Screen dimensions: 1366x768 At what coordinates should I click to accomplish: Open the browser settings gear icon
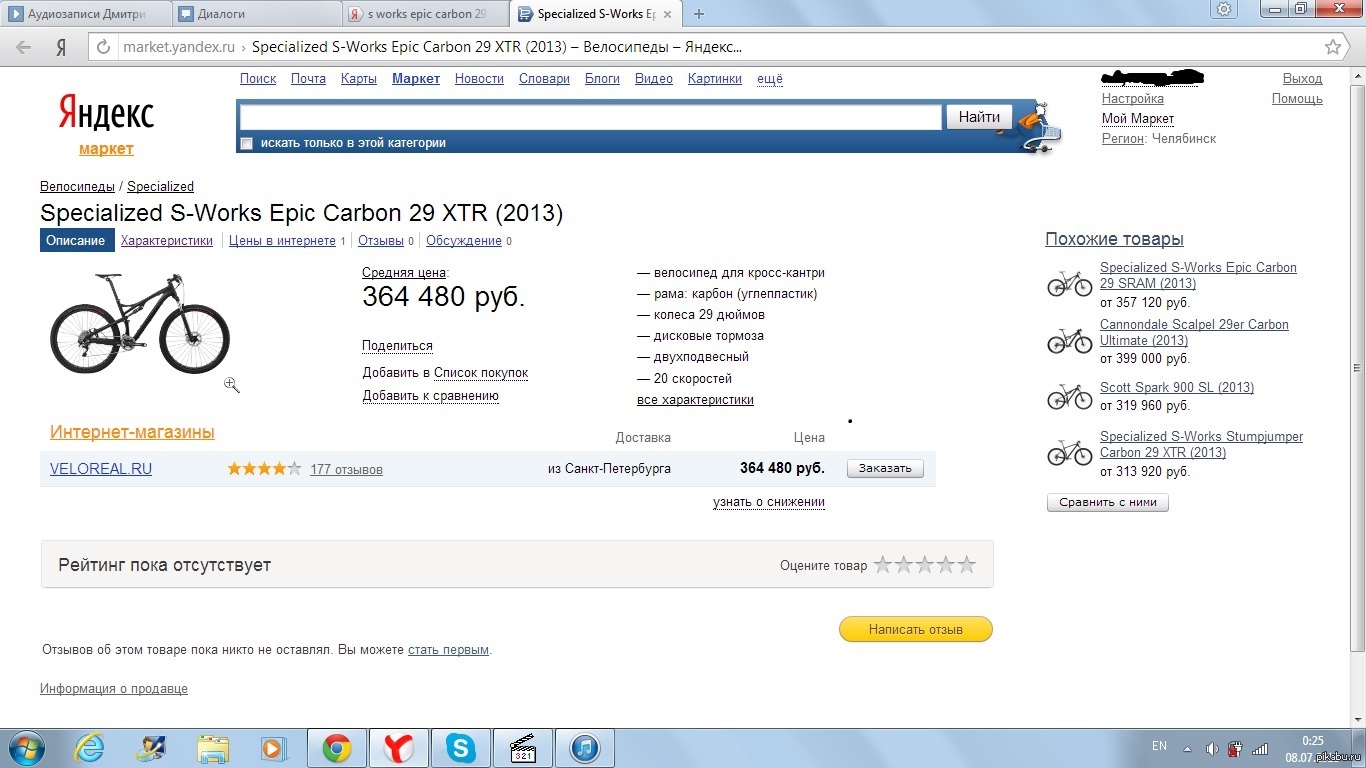point(1225,9)
